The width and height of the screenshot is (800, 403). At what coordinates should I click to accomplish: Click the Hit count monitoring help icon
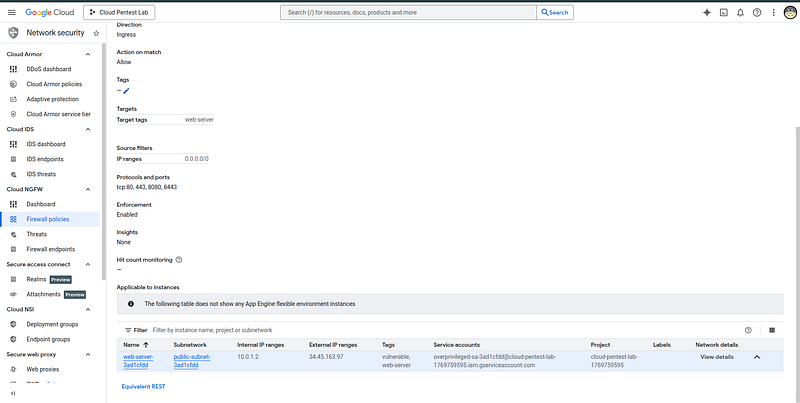click(179, 260)
